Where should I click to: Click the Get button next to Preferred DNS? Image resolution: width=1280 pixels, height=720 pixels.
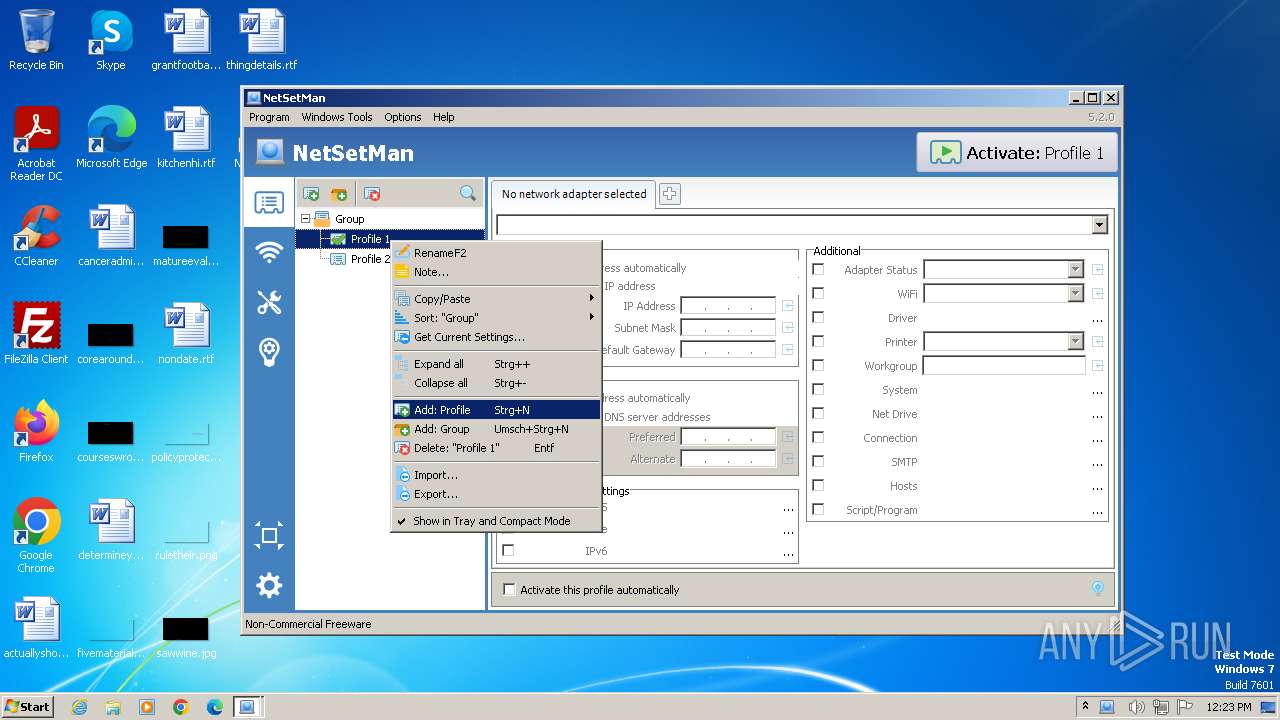788,437
